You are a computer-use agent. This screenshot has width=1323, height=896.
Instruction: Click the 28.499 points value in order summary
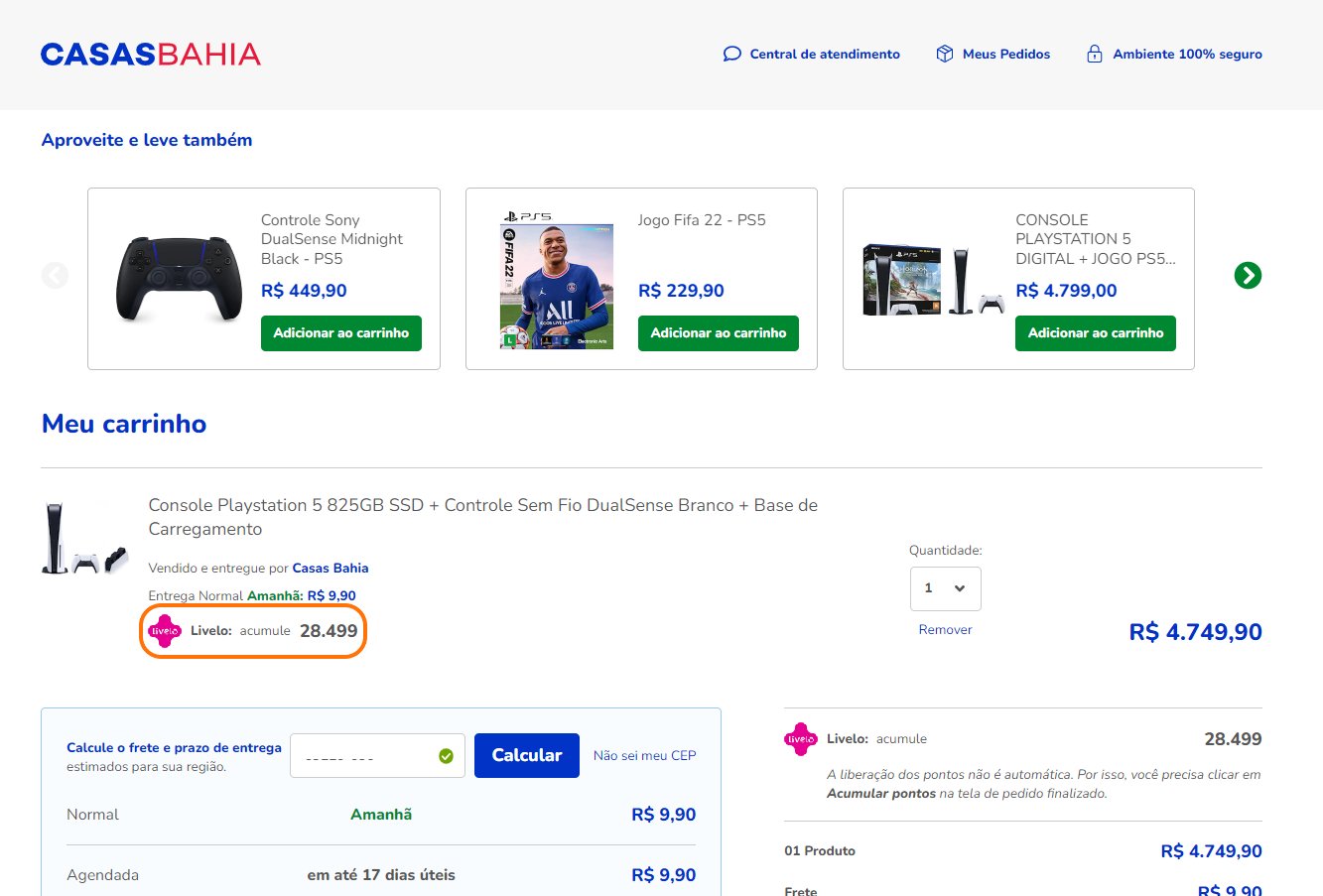1233,739
